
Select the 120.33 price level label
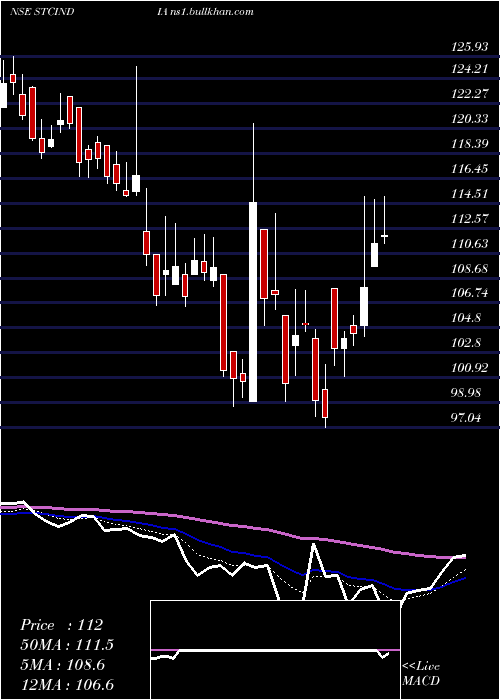(x=469, y=119)
